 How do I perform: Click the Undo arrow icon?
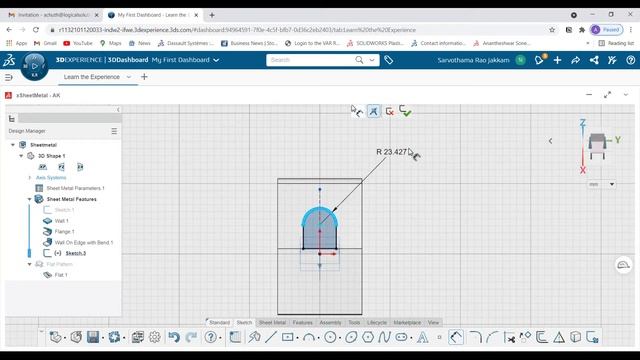click(x=174, y=337)
